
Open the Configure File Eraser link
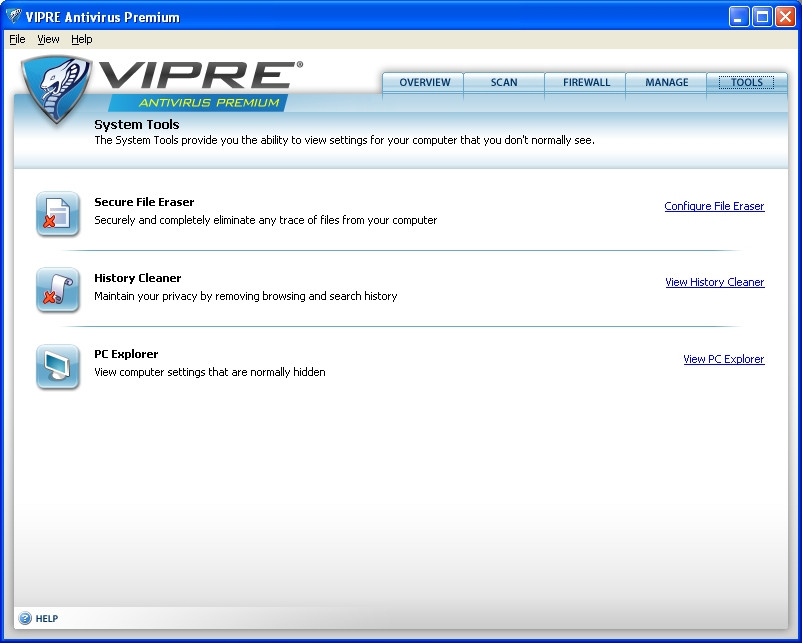tap(714, 206)
